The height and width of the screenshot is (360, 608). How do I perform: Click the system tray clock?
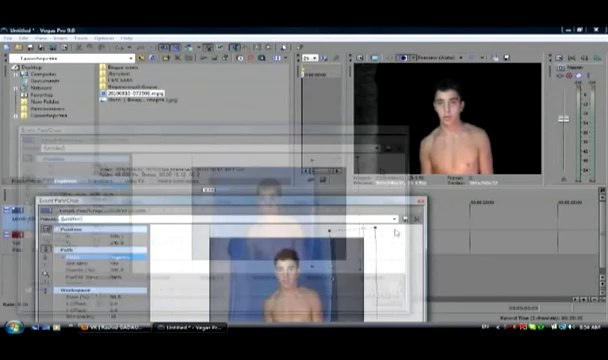pos(590,328)
